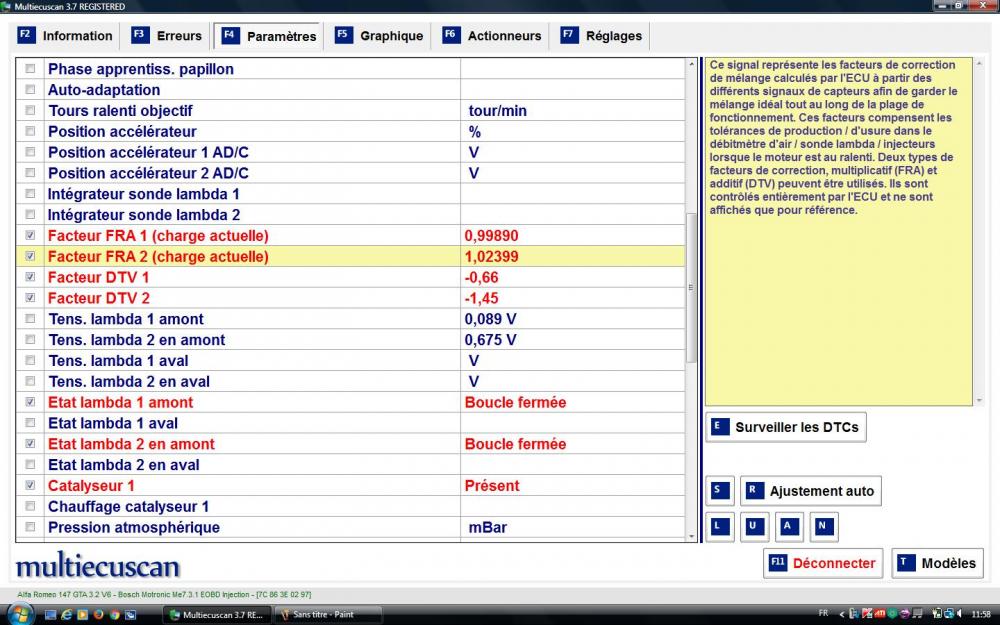
Task: Click the parameter list vertical scrollbar
Action: click(x=691, y=288)
